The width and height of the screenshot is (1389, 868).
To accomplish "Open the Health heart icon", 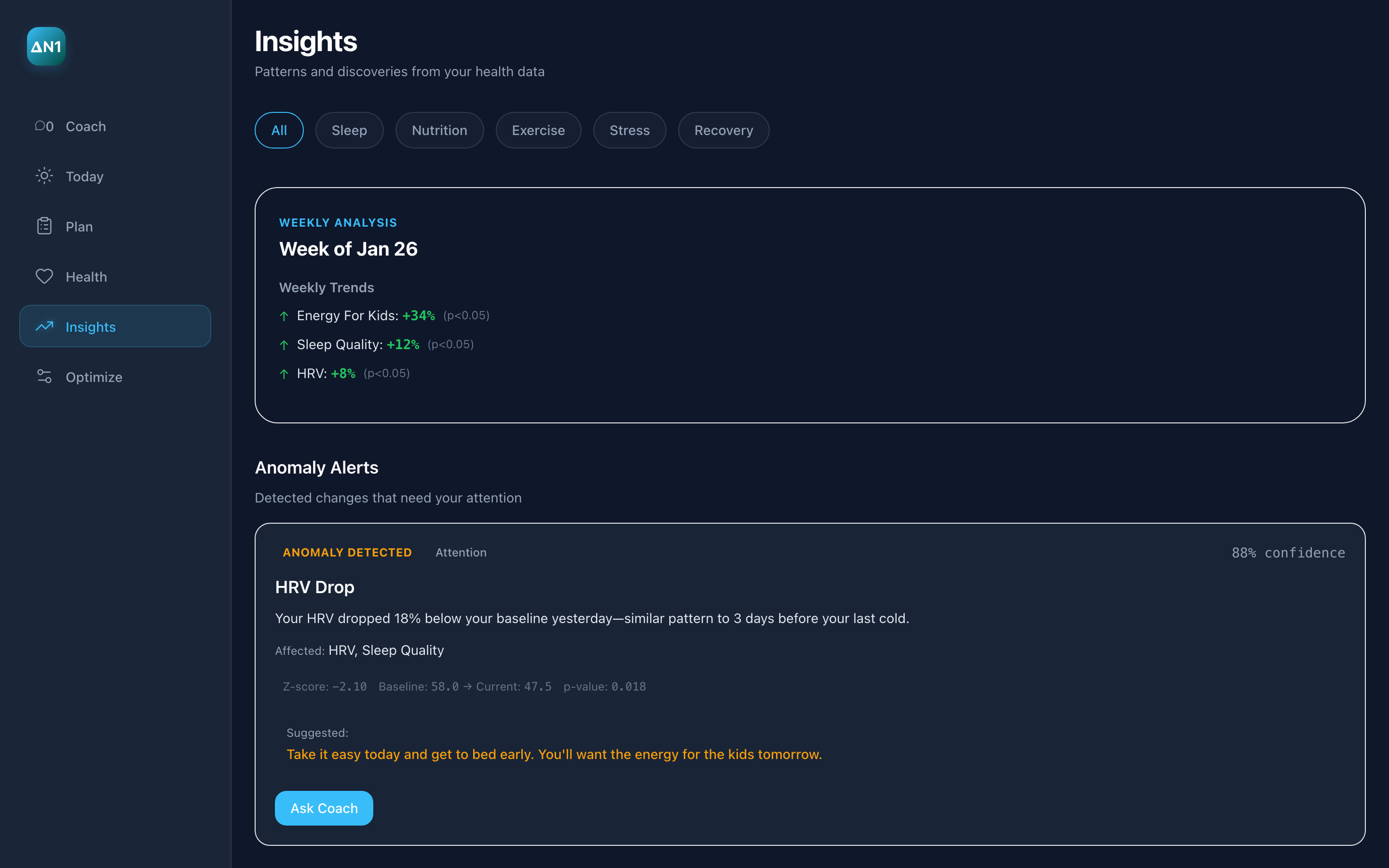I will coord(44,276).
